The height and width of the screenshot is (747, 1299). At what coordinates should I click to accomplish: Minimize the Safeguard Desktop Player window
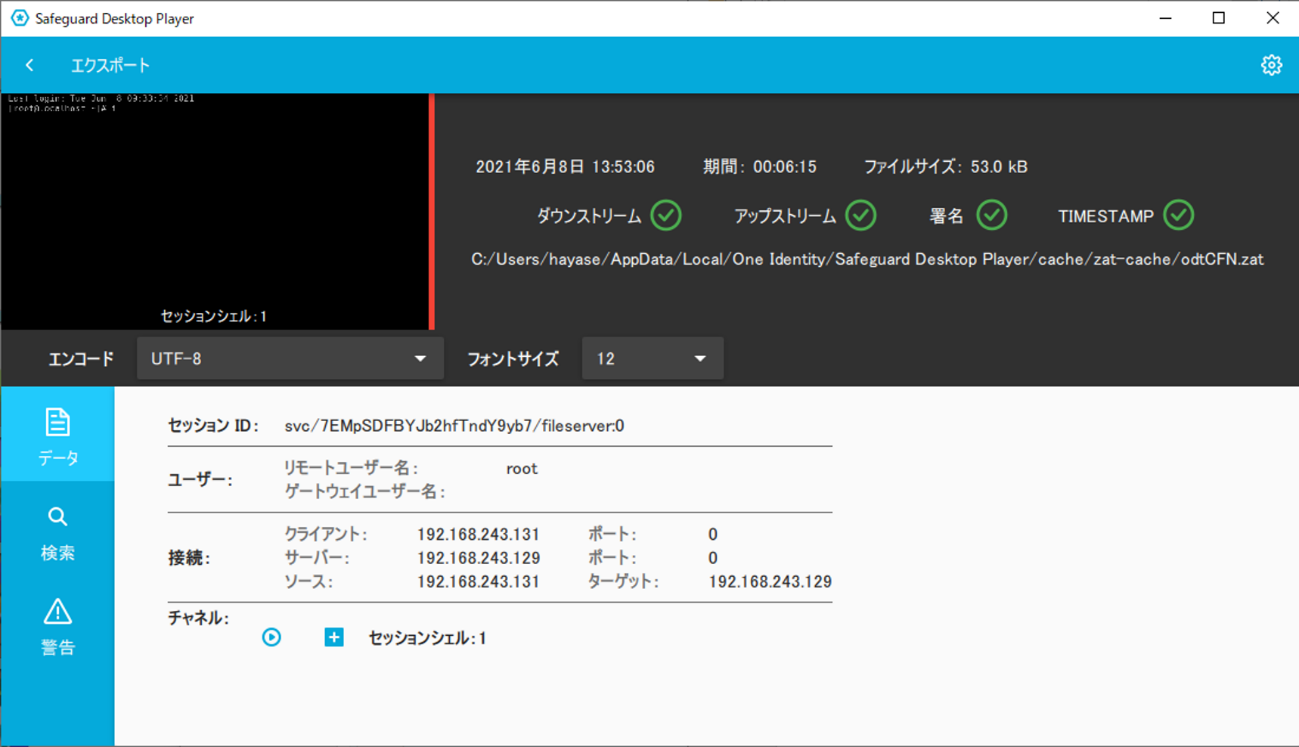[x=1165, y=18]
